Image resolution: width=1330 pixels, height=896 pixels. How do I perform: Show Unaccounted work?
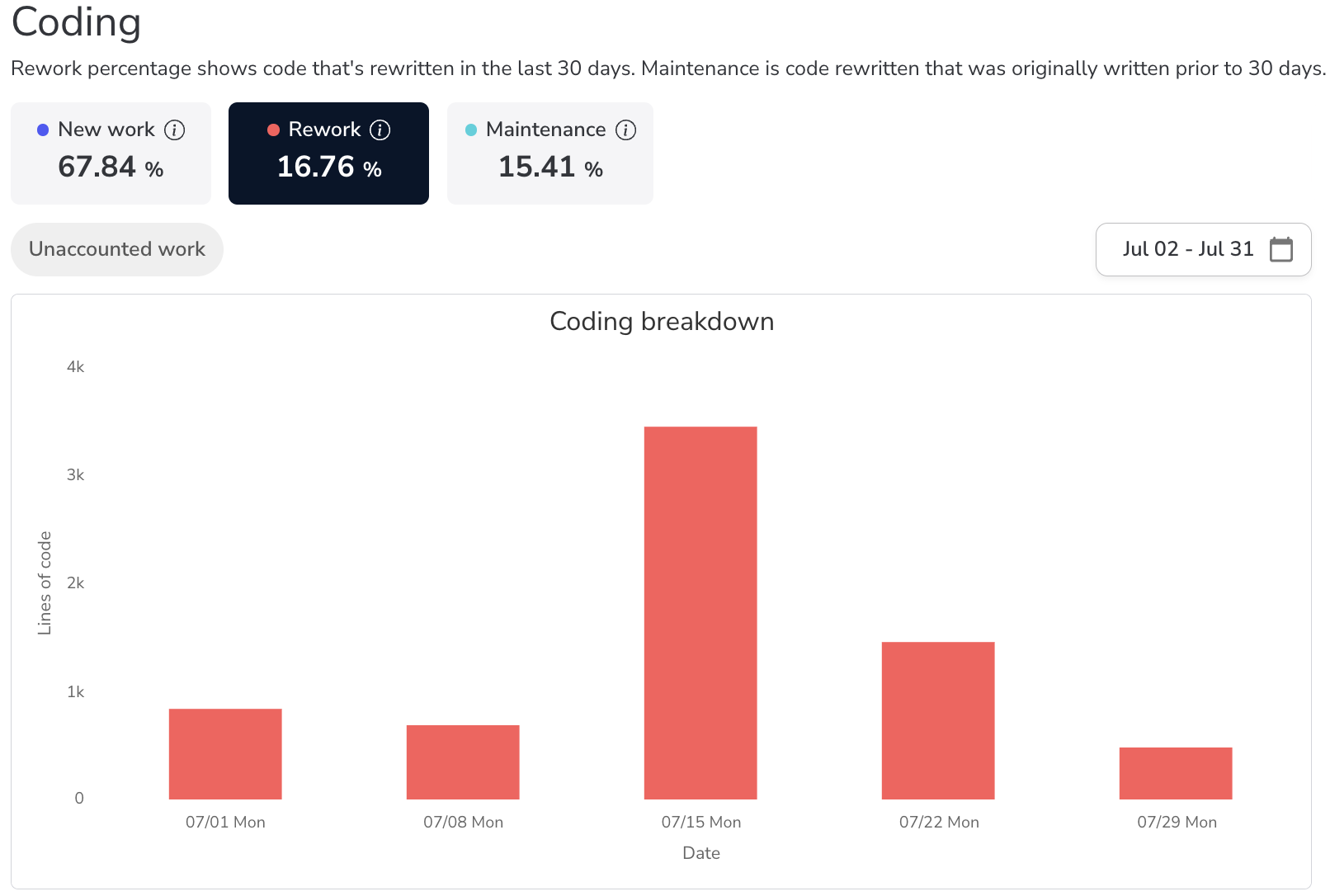point(117,249)
